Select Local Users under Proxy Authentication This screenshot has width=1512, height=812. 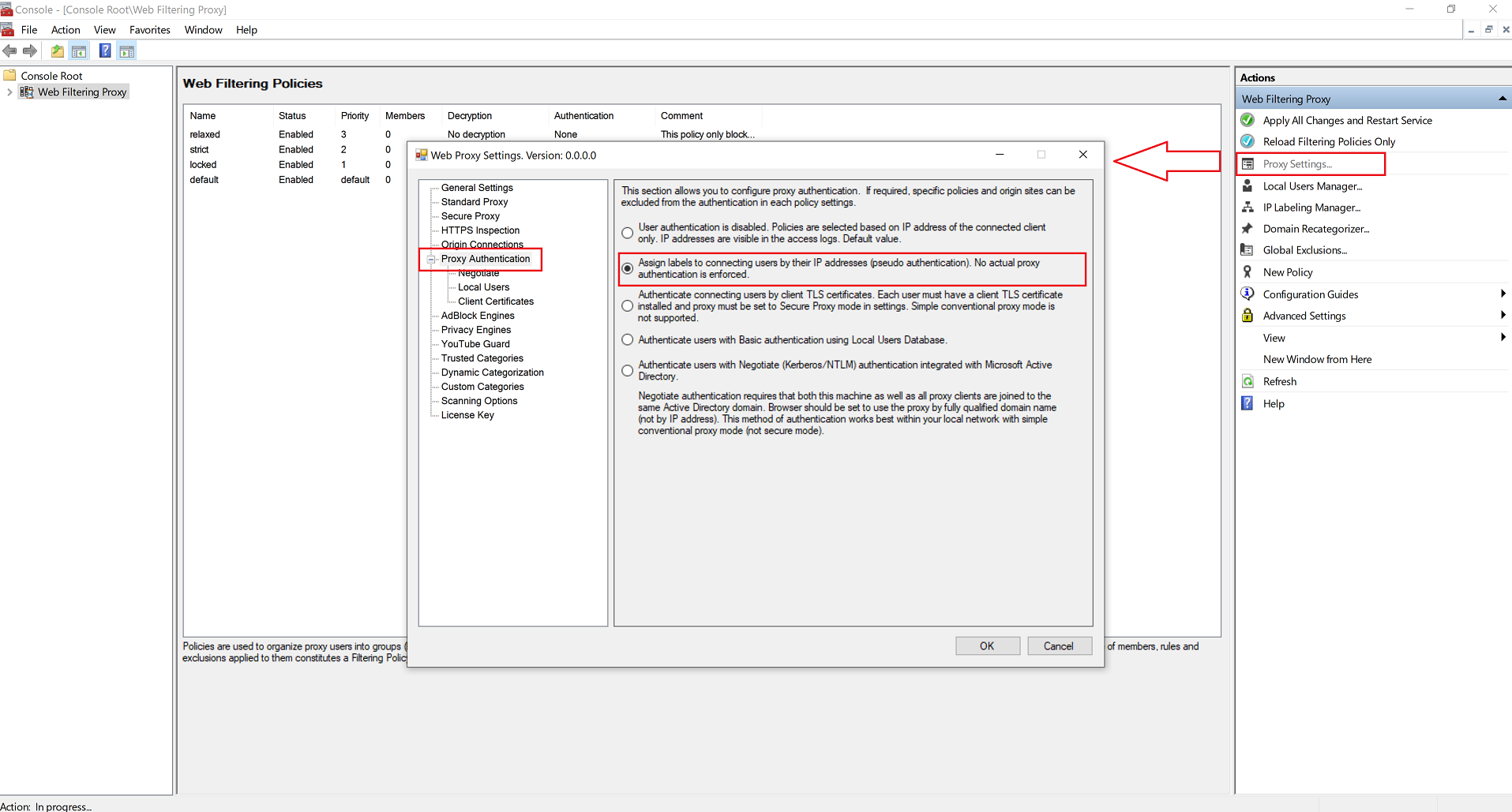[x=483, y=287]
